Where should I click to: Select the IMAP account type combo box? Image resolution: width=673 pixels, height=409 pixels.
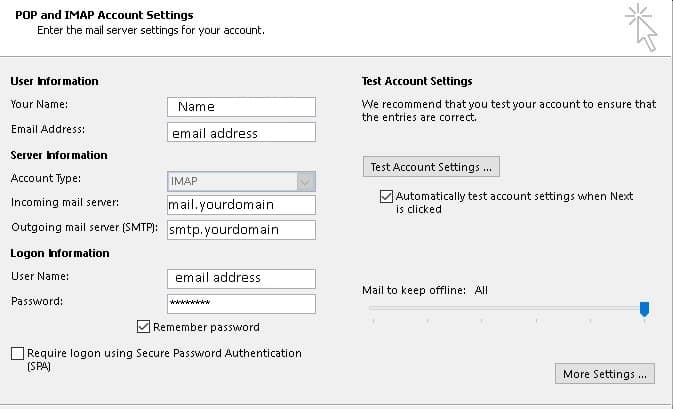(x=241, y=181)
